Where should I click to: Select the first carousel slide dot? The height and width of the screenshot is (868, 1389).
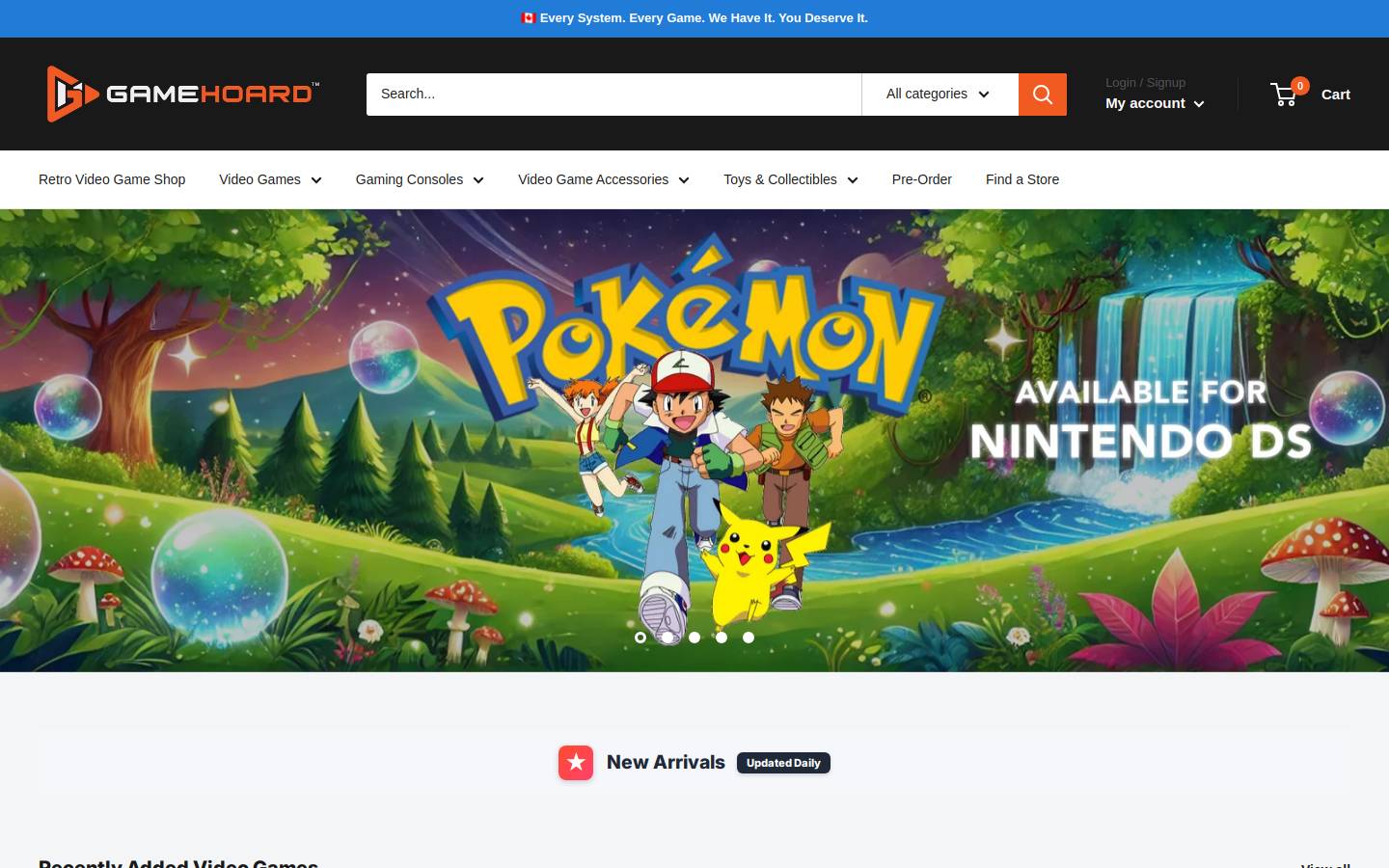coord(640,637)
